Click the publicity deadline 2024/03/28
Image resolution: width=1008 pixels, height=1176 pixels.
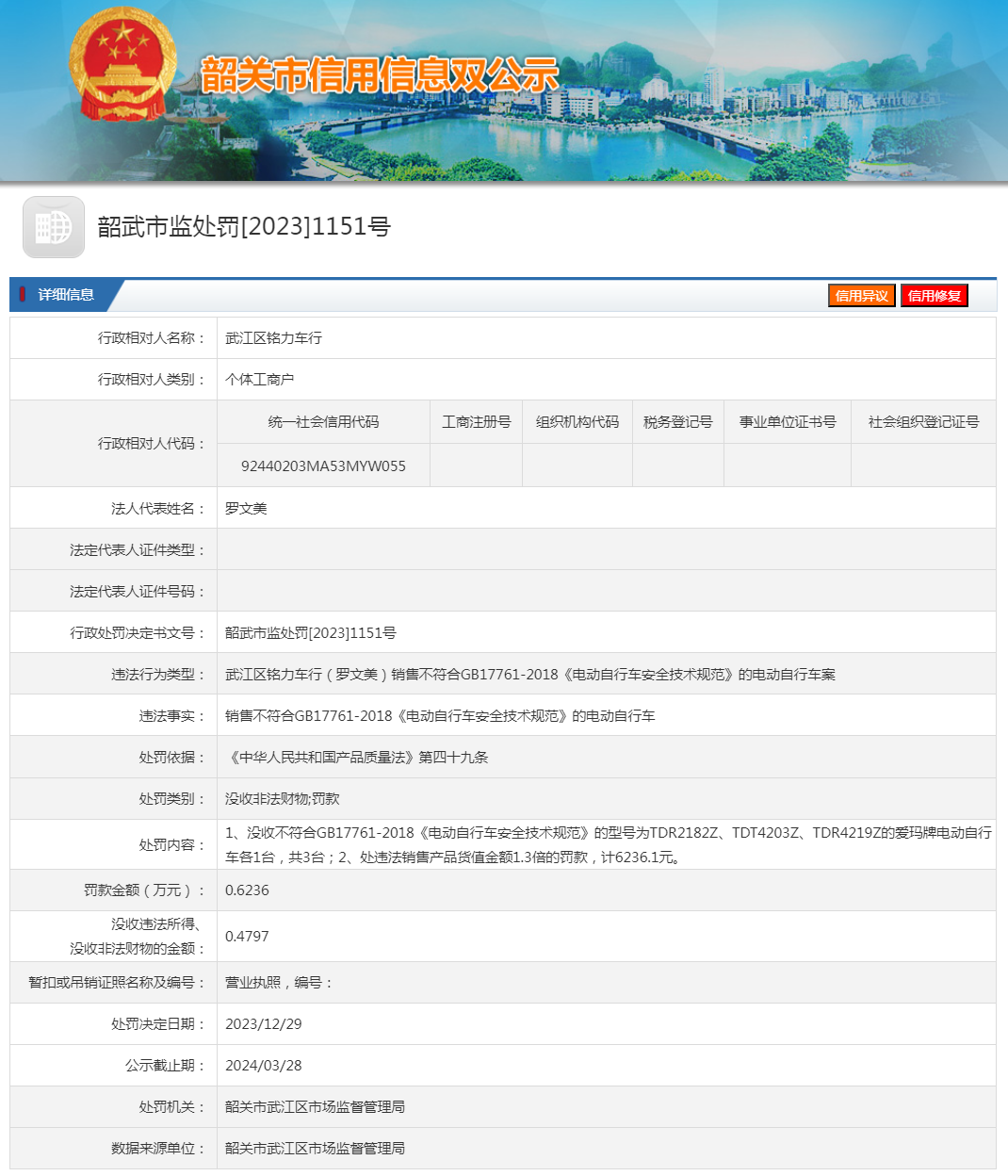(x=263, y=1066)
